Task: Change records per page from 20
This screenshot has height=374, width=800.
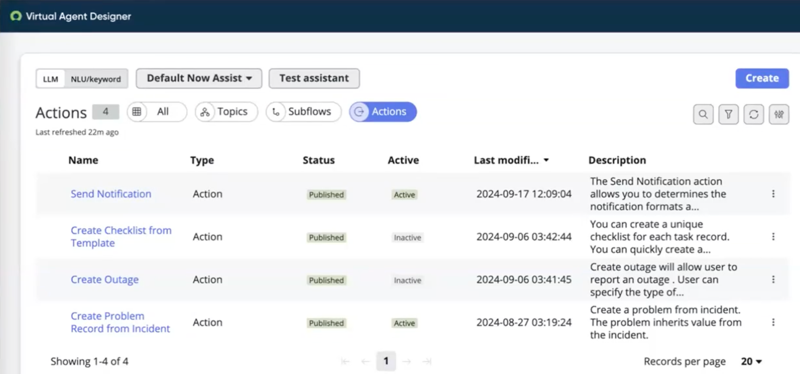Action: tap(751, 362)
